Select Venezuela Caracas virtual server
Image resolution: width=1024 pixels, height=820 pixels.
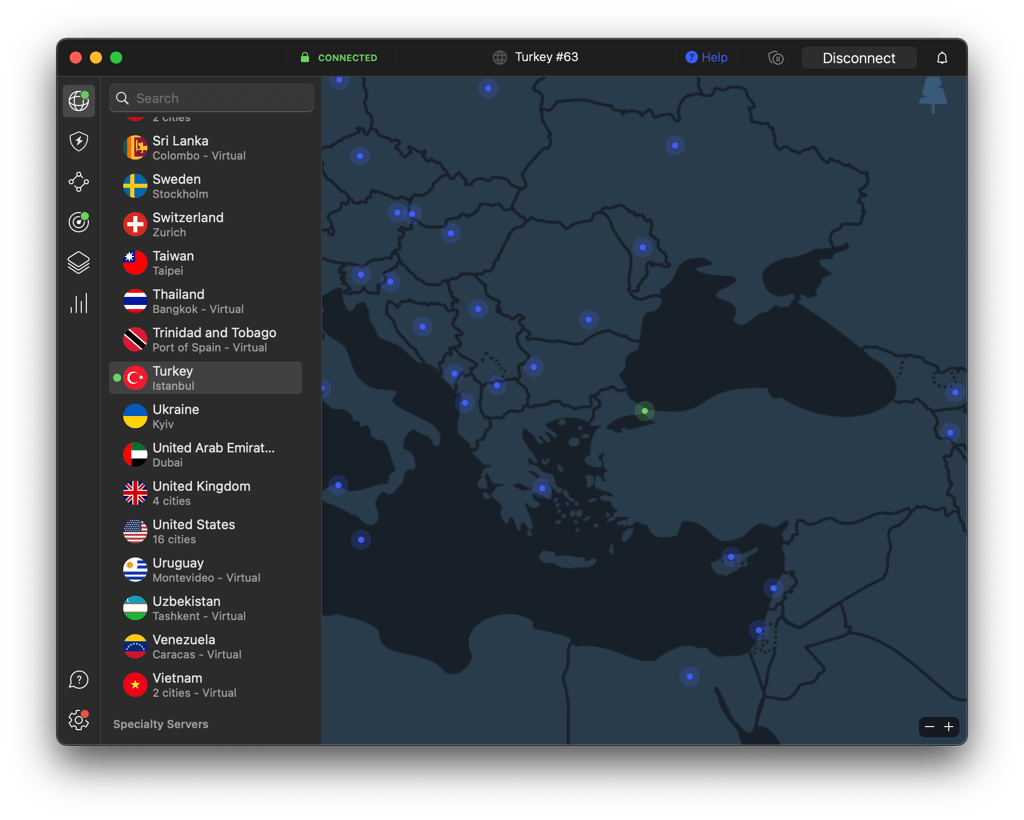coord(206,646)
